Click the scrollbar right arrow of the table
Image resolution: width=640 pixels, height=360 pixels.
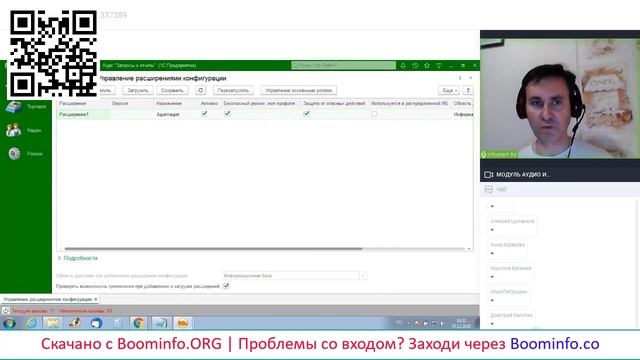coord(469,249)
